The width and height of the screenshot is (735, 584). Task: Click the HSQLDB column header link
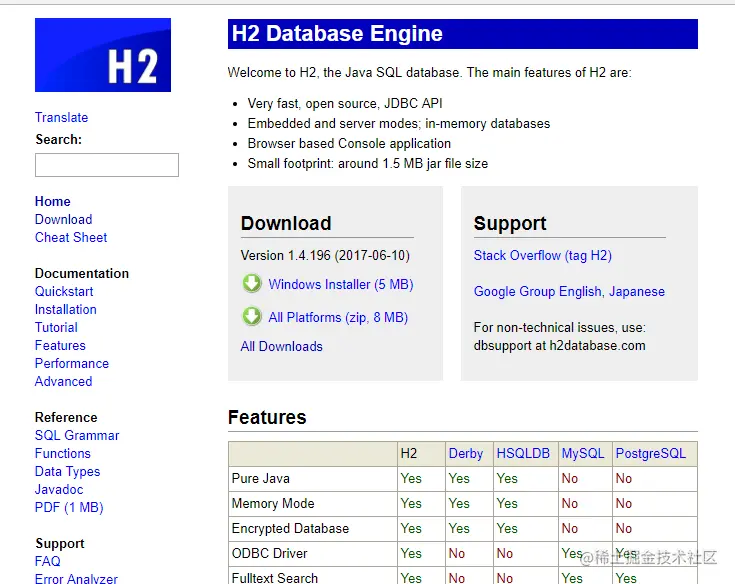[x=523, y=453]
